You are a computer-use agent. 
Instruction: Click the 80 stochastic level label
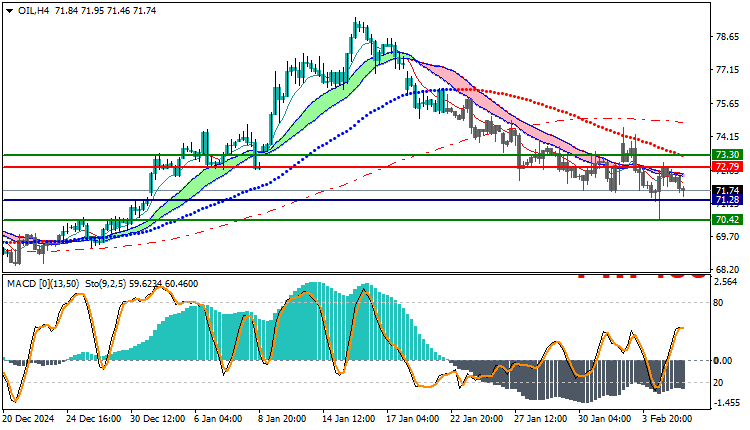coord(718,303)
